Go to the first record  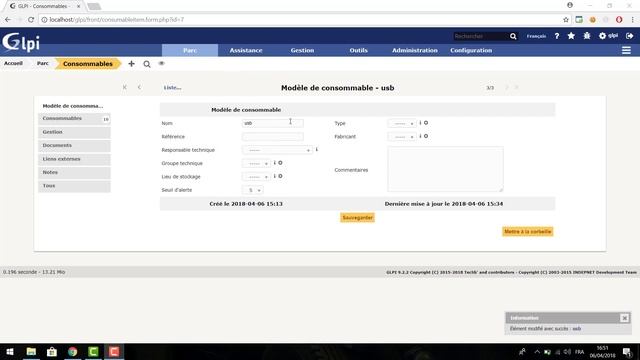click(124, 87)
